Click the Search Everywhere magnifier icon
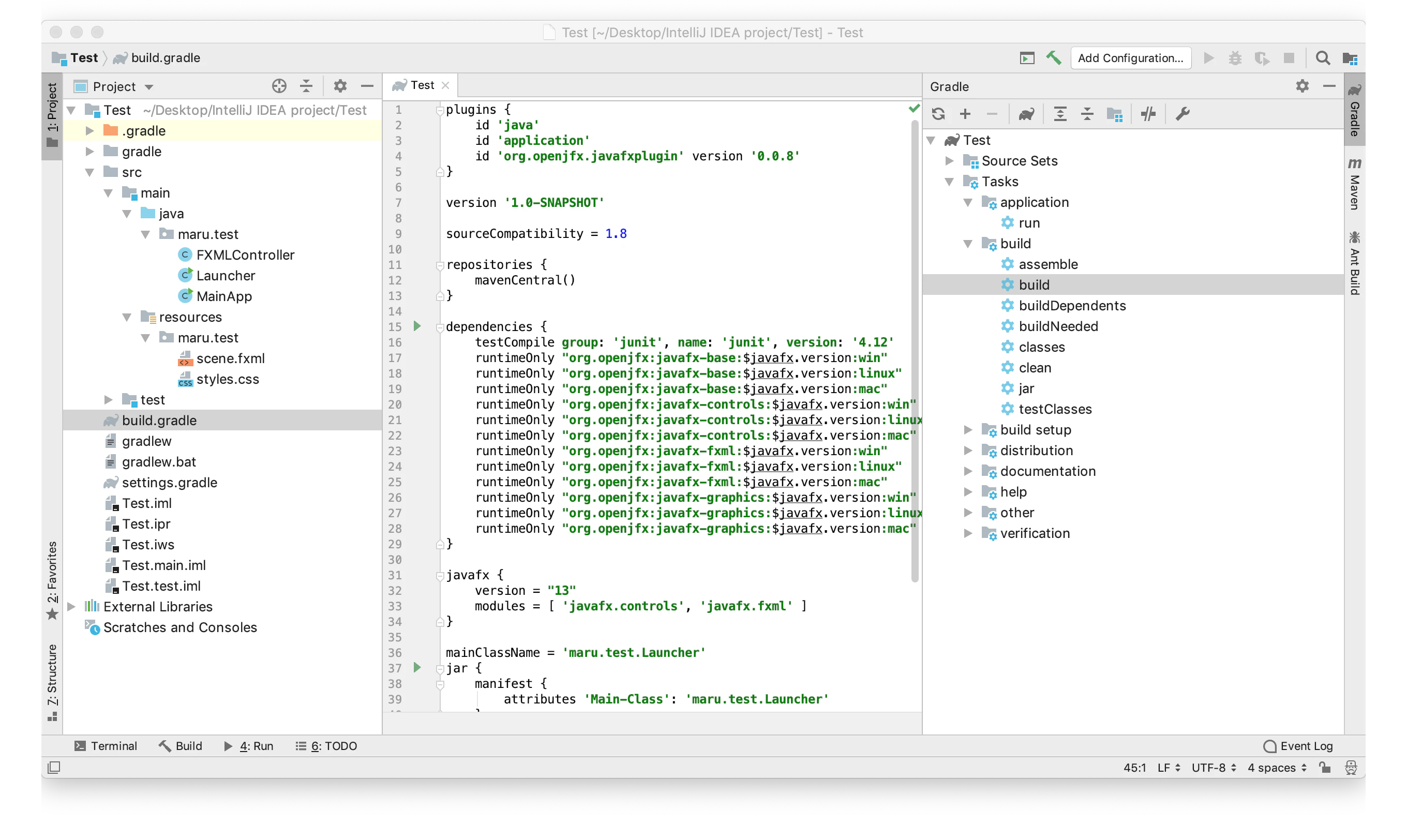This screenshot has height=840, width=1407. click(1322, 58)
